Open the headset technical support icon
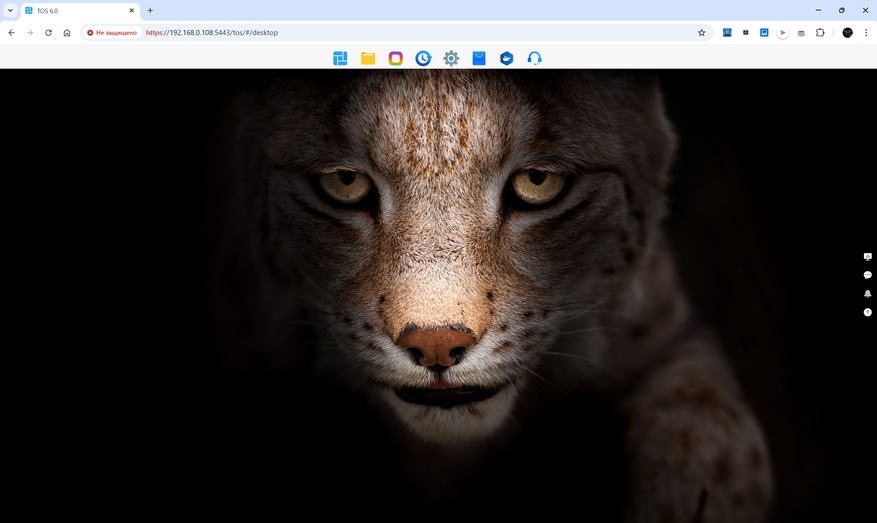This screenshot has height=523, width=877. tap(534, 58)
